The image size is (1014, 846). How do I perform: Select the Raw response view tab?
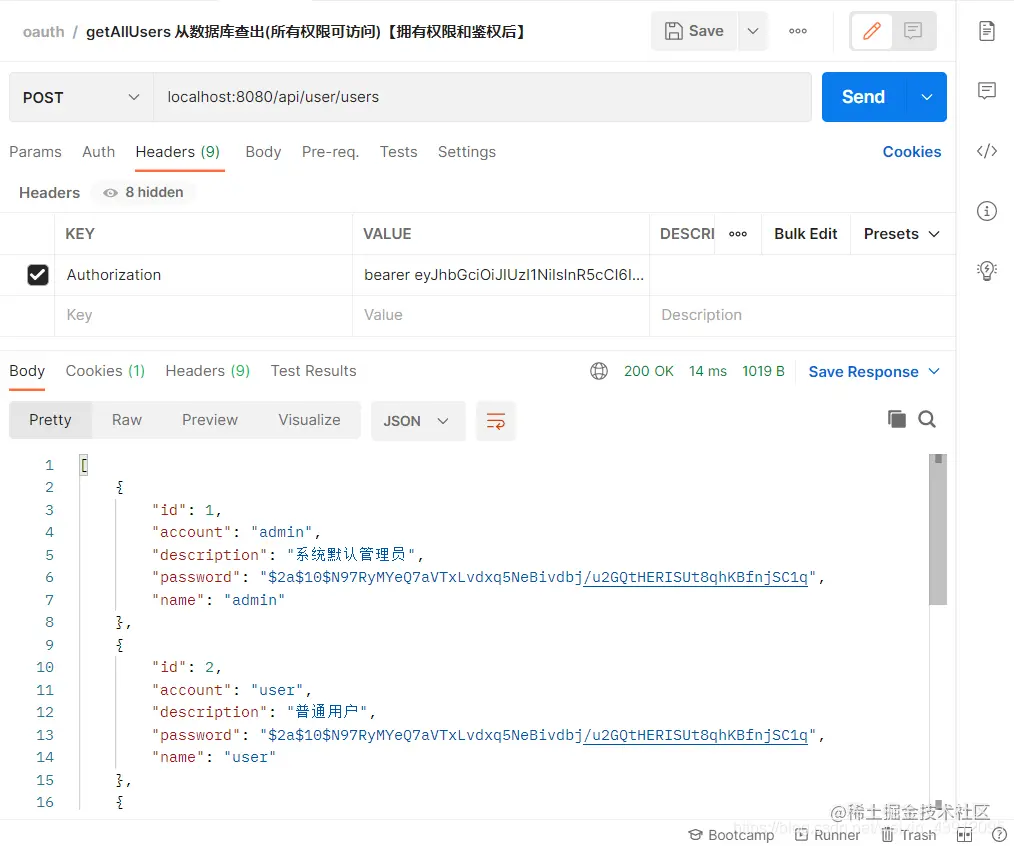(x=127, y=420)
